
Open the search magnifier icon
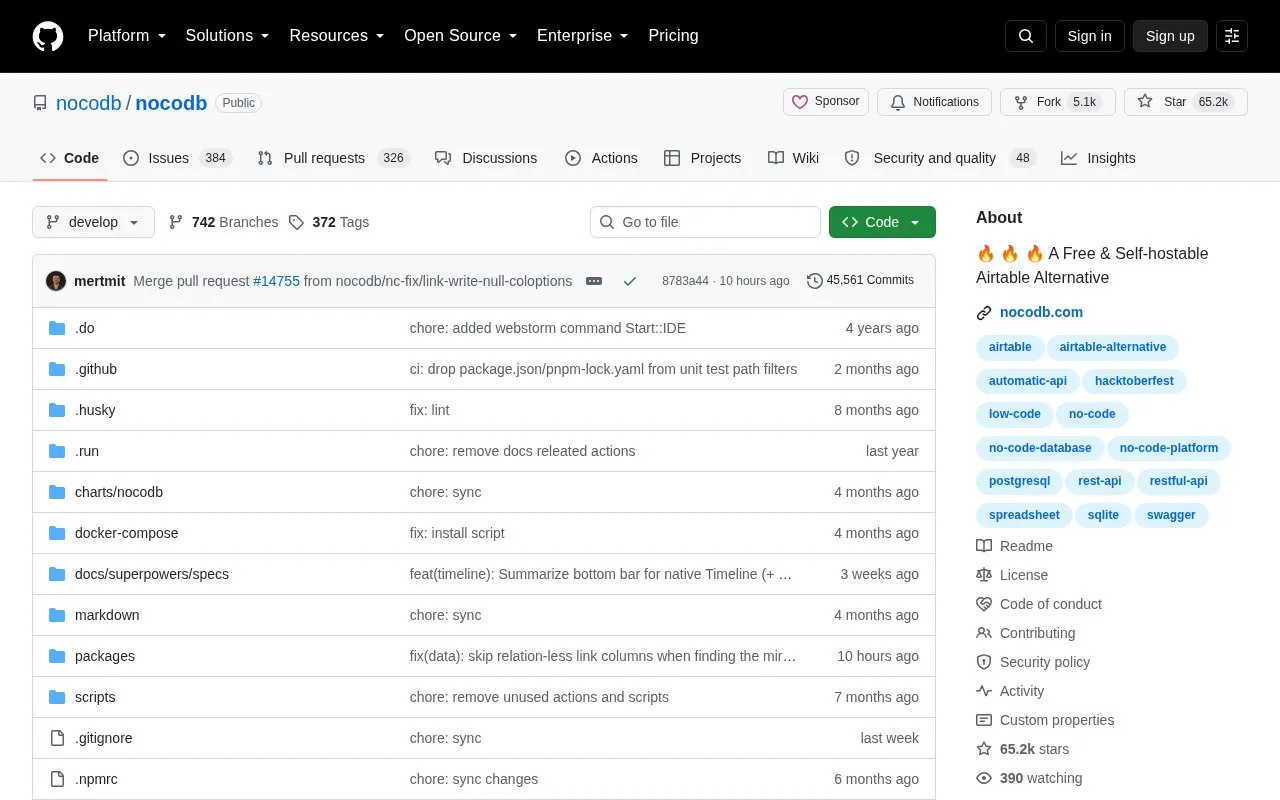coord(1026,36)
